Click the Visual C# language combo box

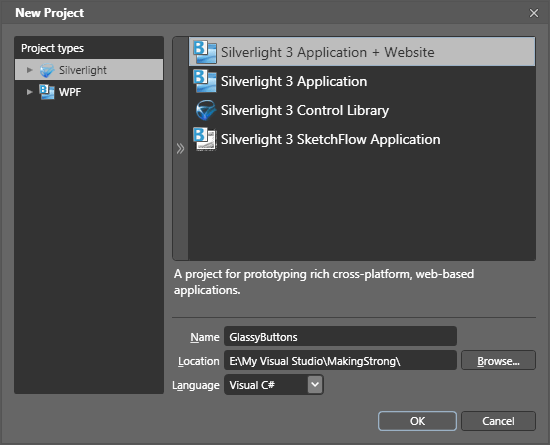(x=274, y=385)
